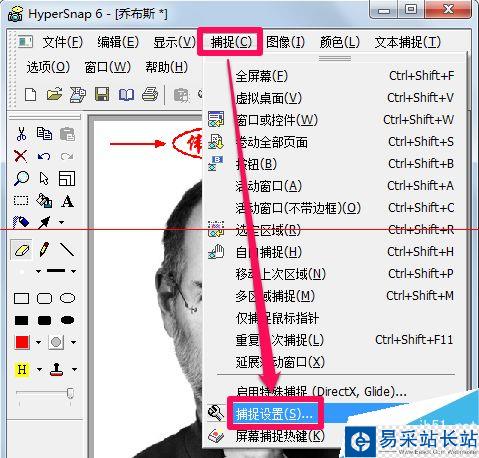The image size is (479, 458).
Task: Open the 颜色(L) menu
Action: point(340,42)
